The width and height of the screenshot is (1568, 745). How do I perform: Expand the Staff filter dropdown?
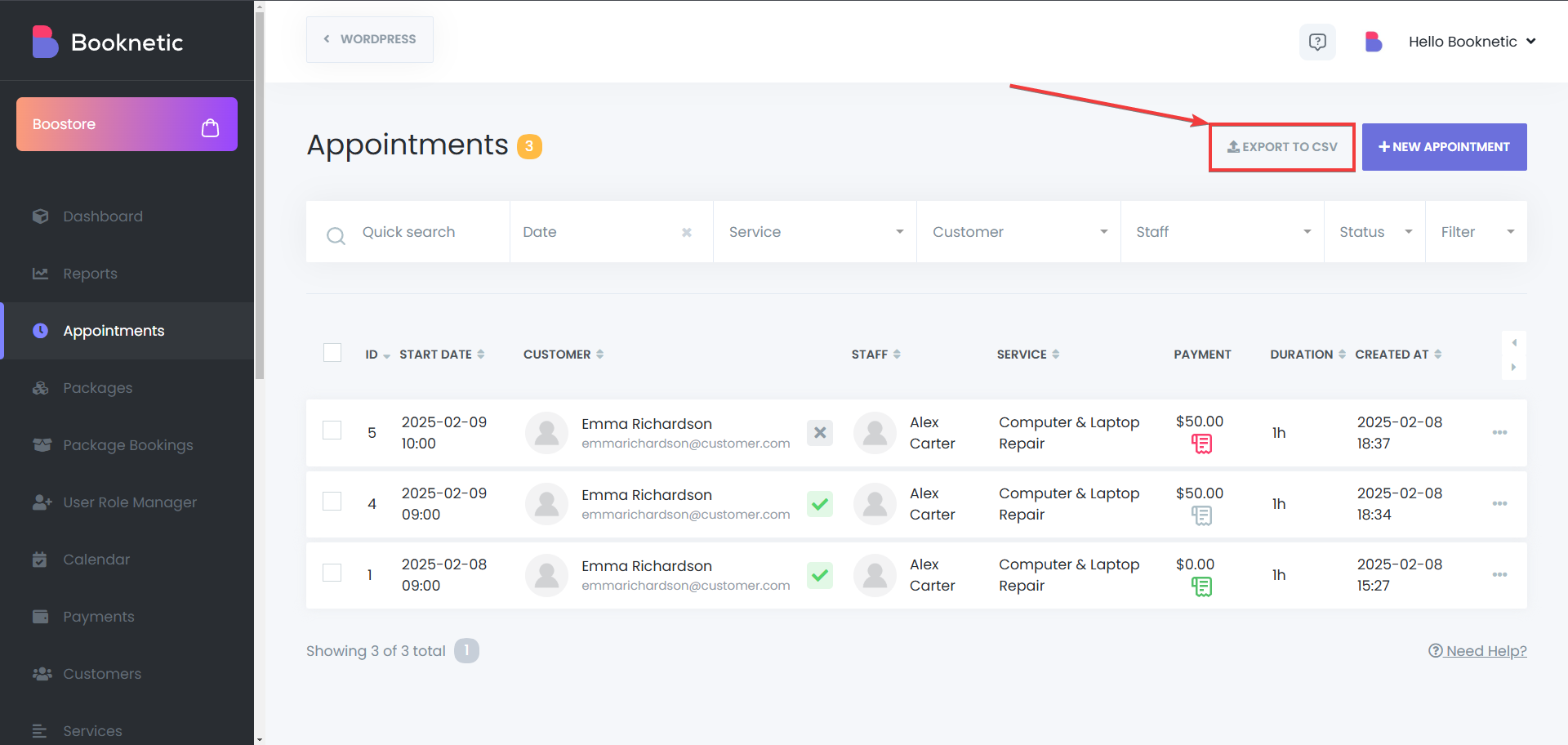coord(1222,232)
